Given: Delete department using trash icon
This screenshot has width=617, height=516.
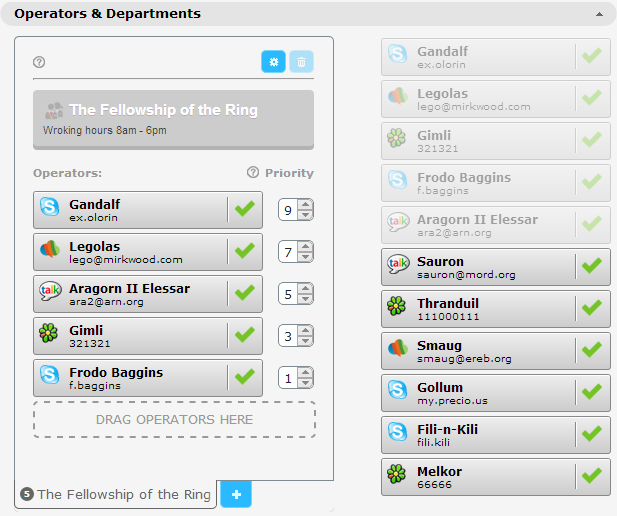Looking at the screenshot, I should tap(301, 62).
